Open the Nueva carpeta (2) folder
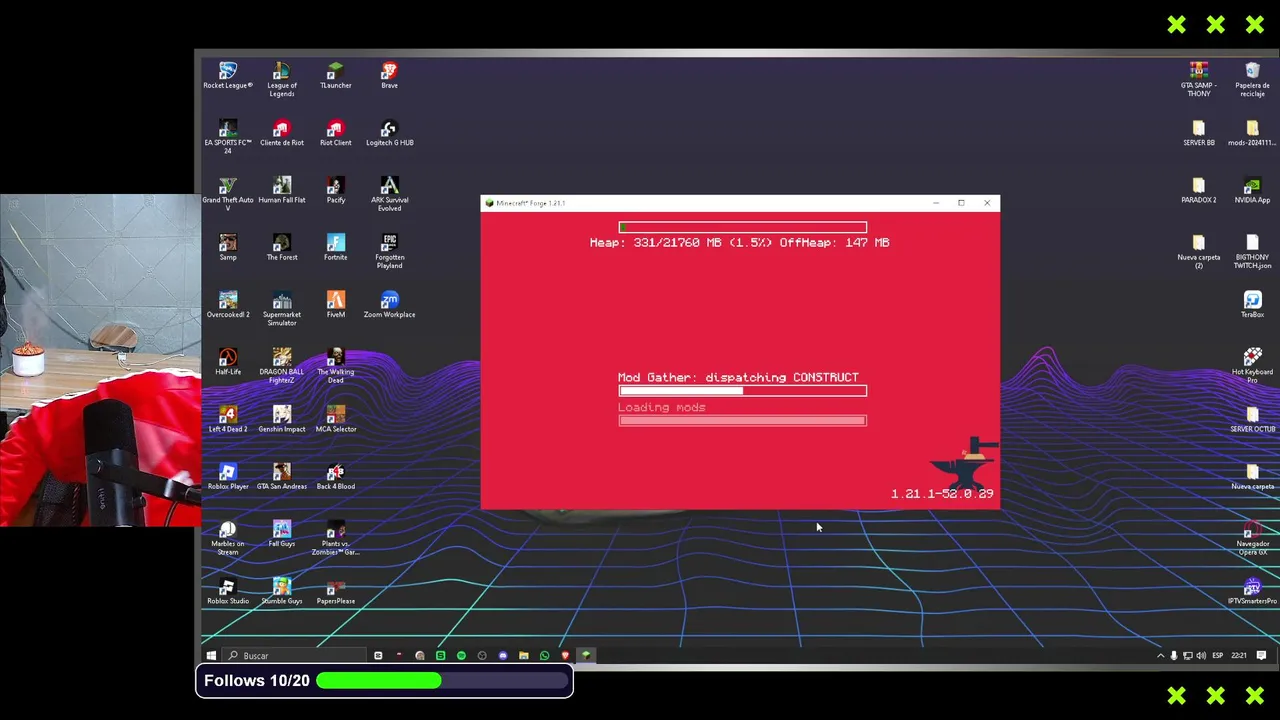1280x720 pixels. [x=1199, y=251]
